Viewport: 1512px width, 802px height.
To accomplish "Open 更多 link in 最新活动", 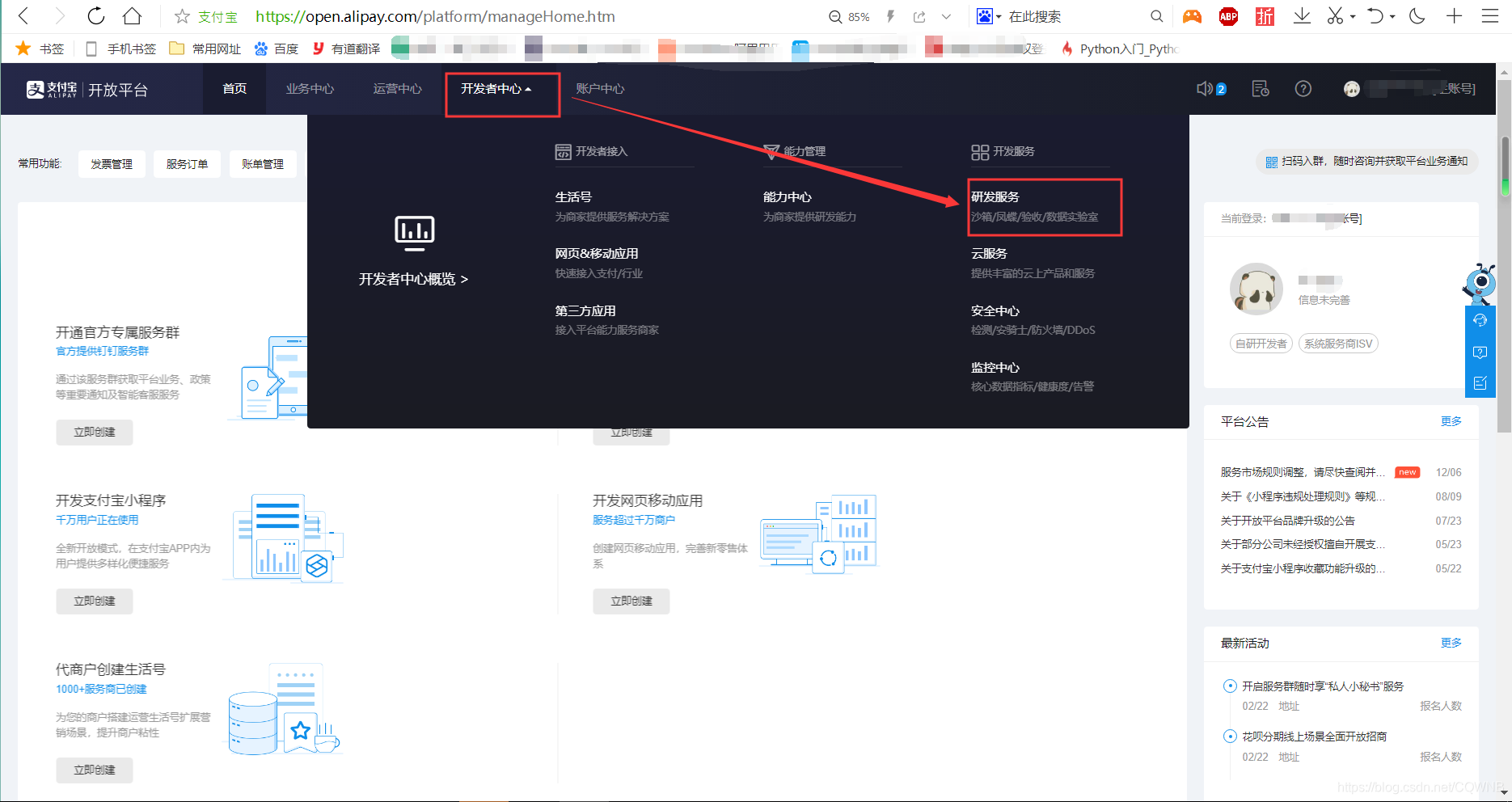I will click(1451, 643).
